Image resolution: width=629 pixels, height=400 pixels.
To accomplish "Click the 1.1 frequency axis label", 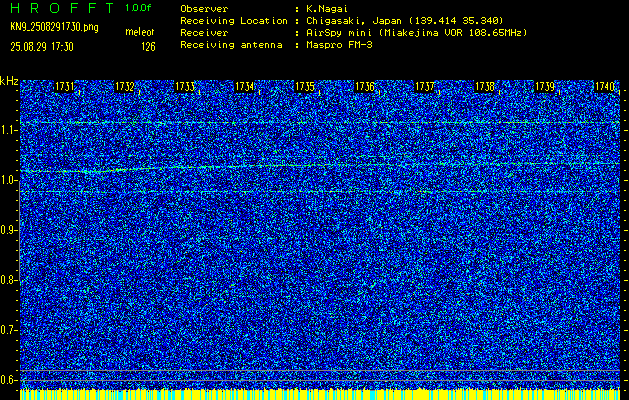I will [8, 130].
